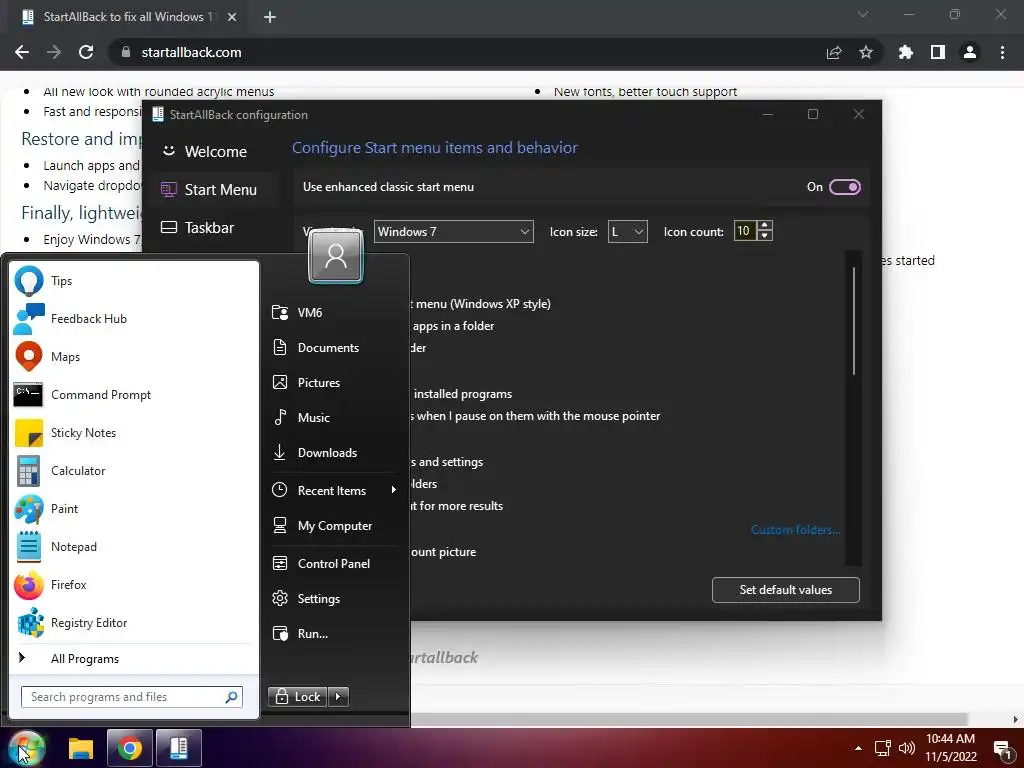1024x768 pixels.
Task: Switch to Chrome on taskbar
Action: (129, 748)
